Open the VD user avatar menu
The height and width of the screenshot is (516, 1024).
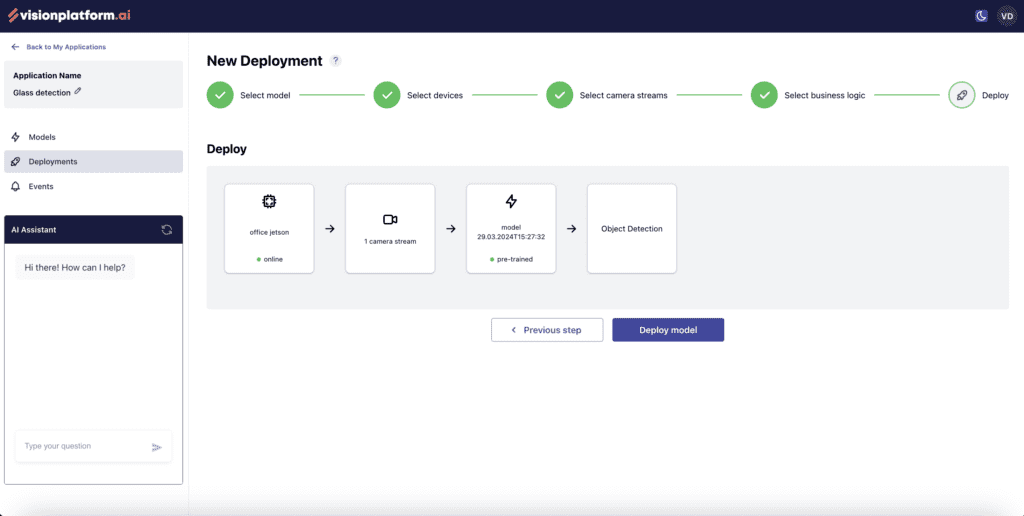[1007, 16]
